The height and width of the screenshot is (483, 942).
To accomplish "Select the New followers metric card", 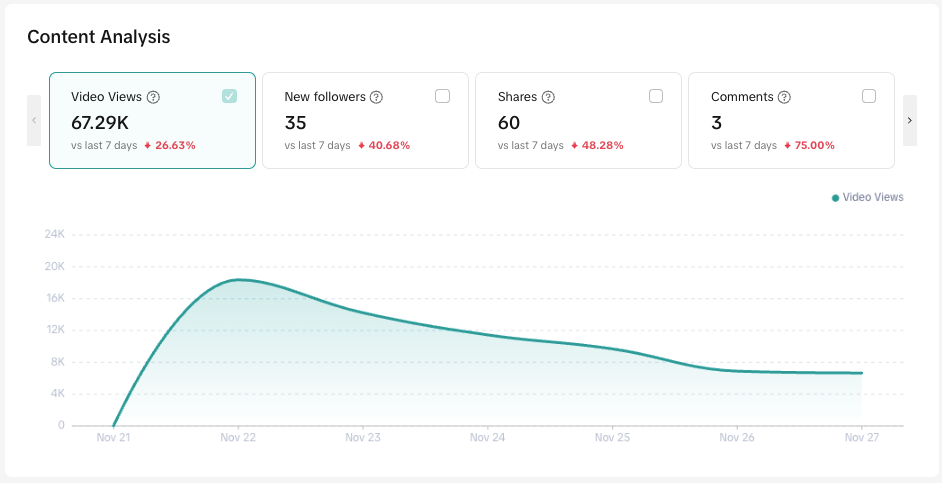I will (x=365, y=120).
